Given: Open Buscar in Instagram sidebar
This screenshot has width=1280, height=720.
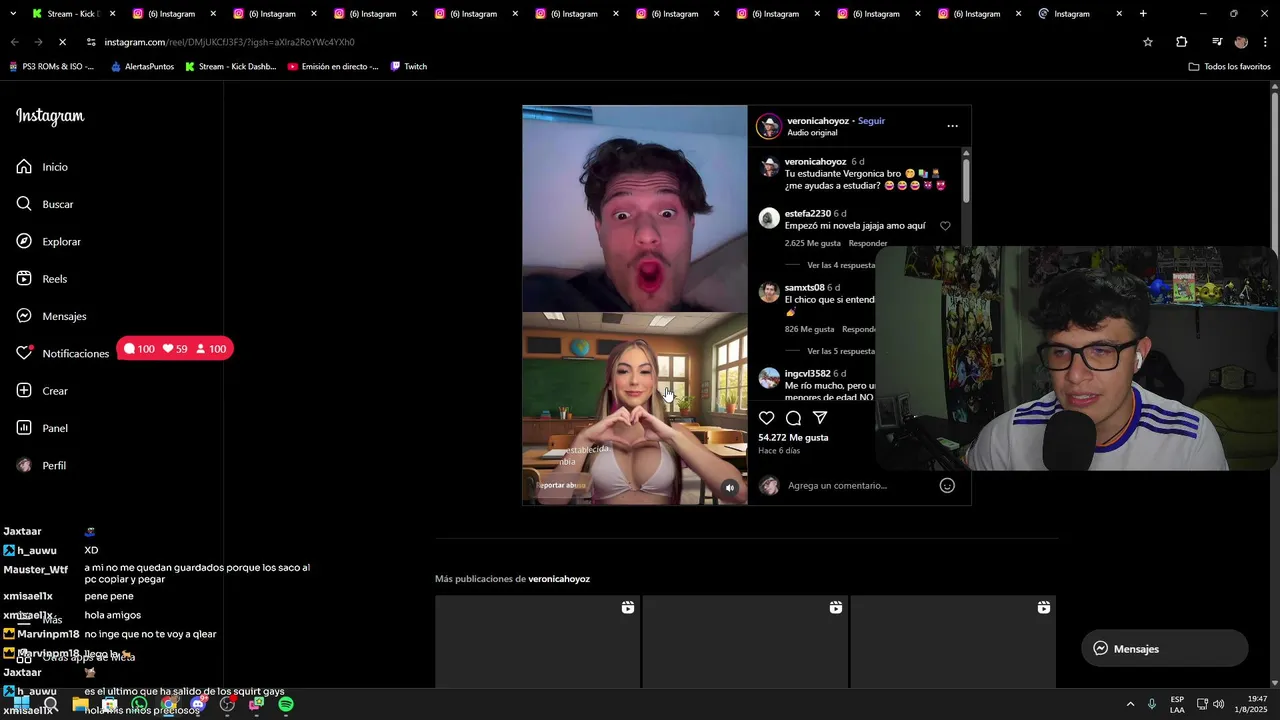Looking at the screenshot, I should tap(45, 204).
